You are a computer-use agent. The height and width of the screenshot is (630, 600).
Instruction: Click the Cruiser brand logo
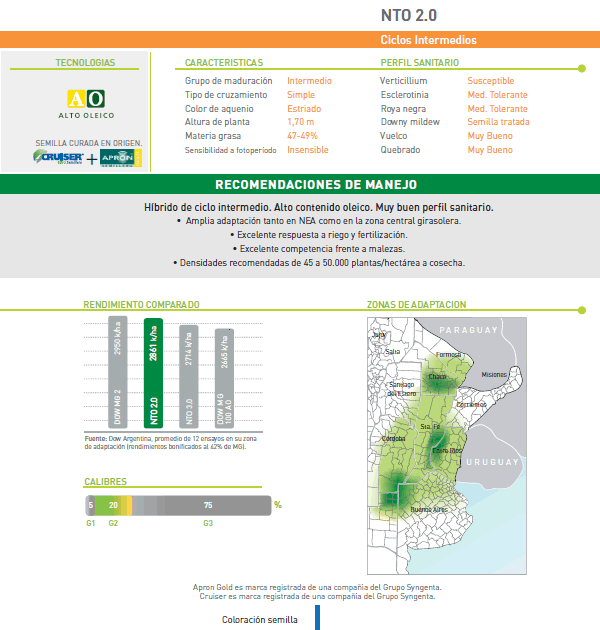(x=59, y=158)
